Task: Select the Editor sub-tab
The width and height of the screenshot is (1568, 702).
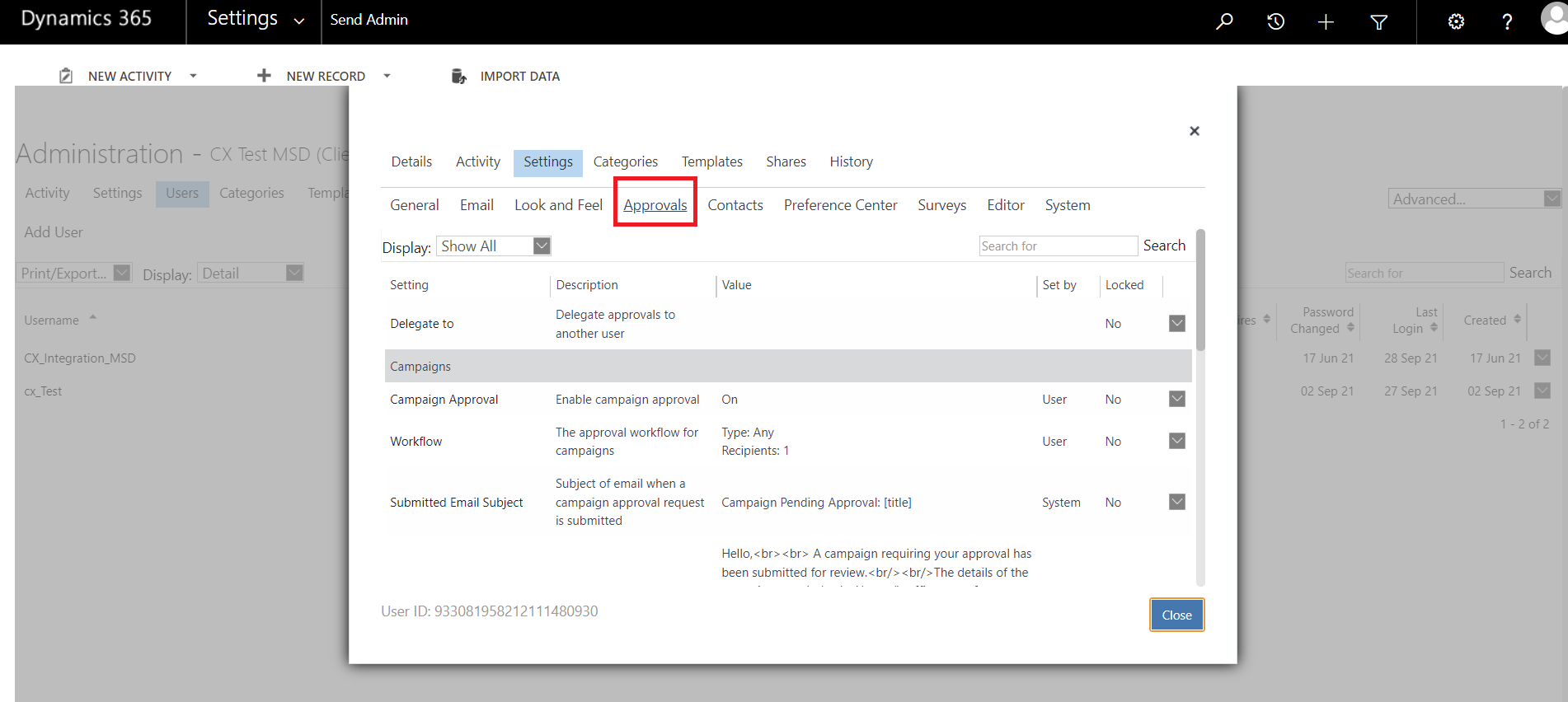Action: [1006, 205]
